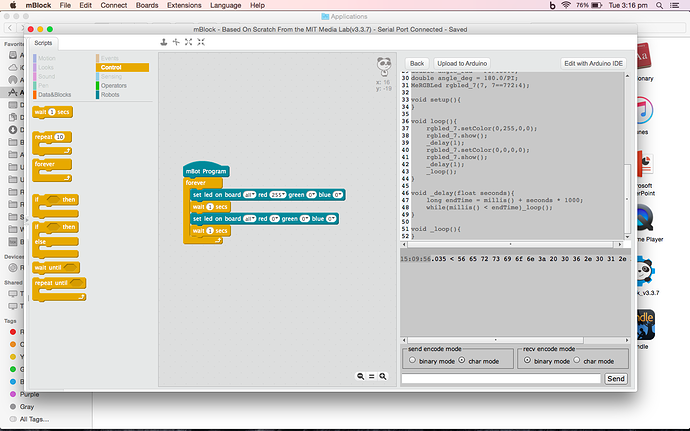The image size is (690, 431).
Task: Open first block's green 0 dropdown
Action: [x=312, y=195]
